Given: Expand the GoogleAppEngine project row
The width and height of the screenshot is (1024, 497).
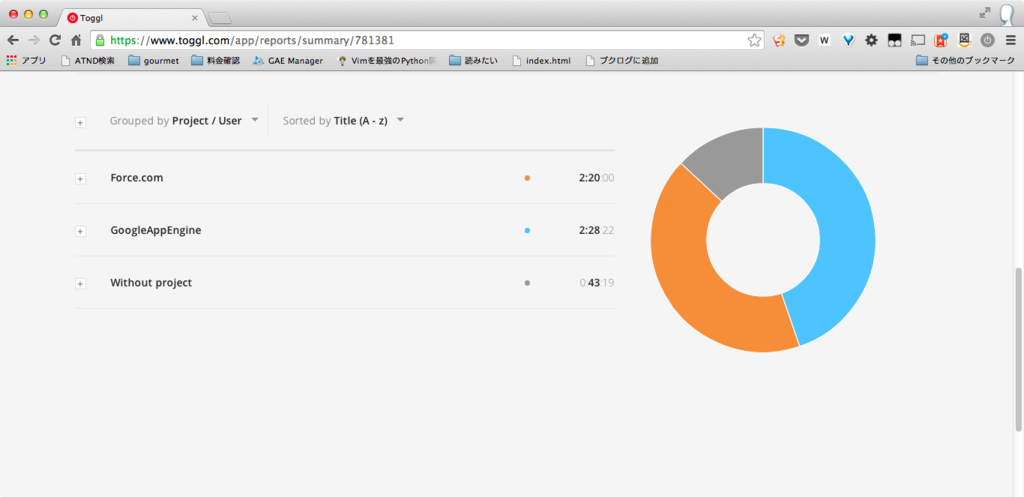Looking at the screenshot, I should coord(80,231).
